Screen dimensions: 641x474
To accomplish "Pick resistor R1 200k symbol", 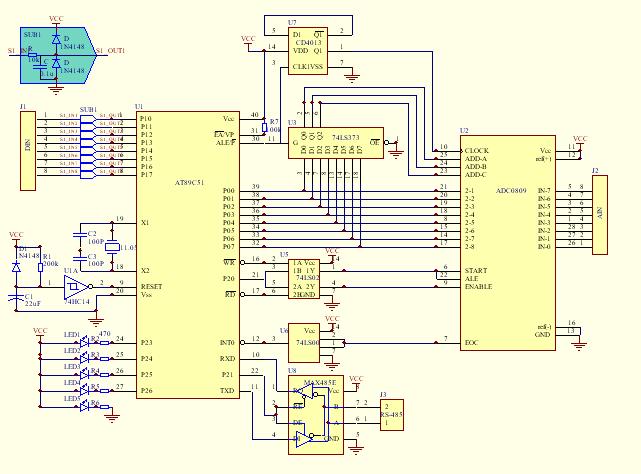I will (40, 267).
